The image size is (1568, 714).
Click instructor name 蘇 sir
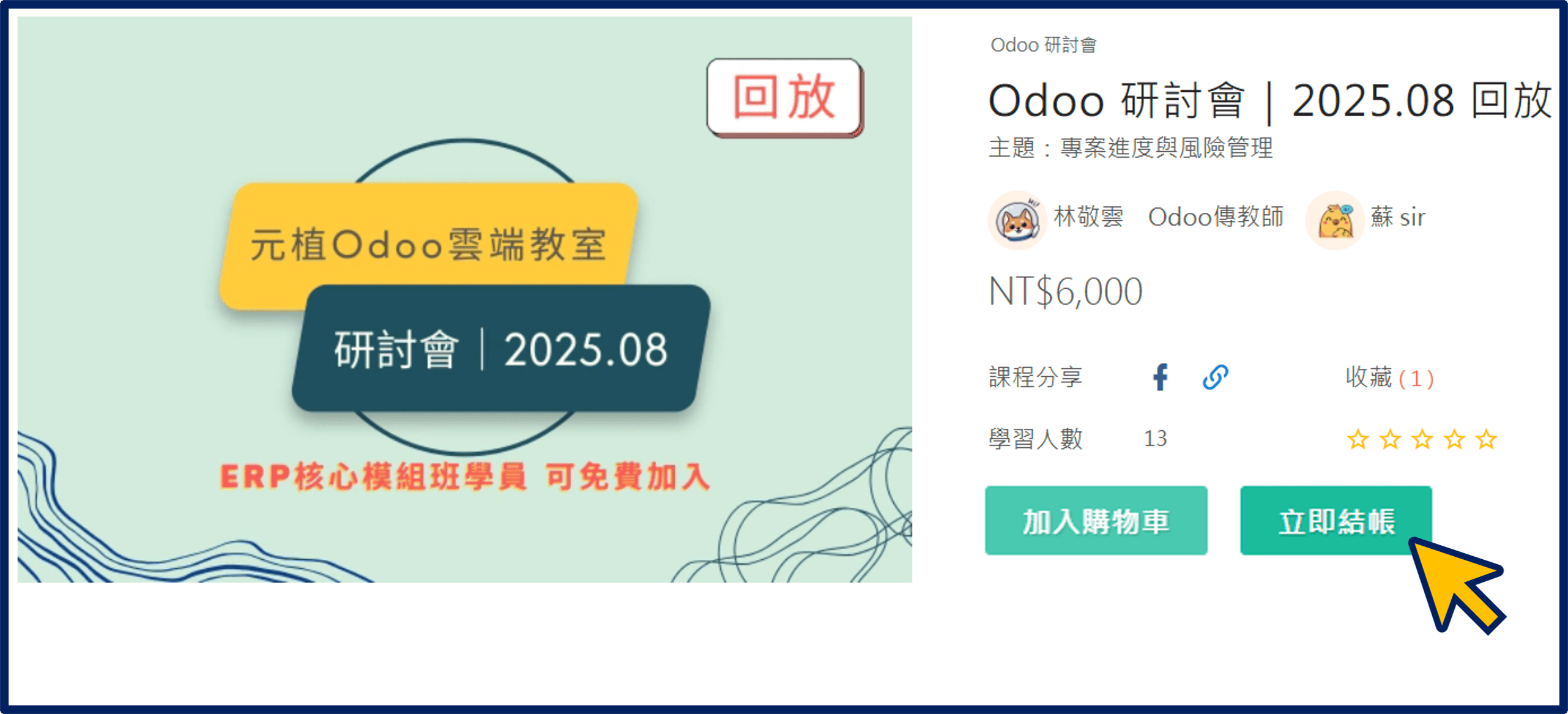pos(1398,217)
